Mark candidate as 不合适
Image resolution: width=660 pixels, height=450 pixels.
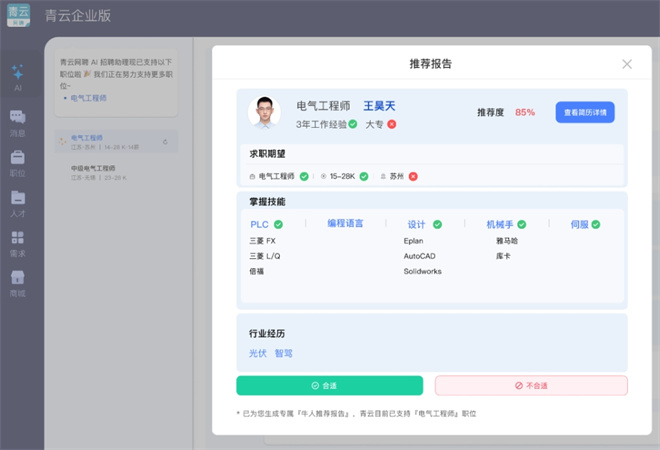pos(531,385)
